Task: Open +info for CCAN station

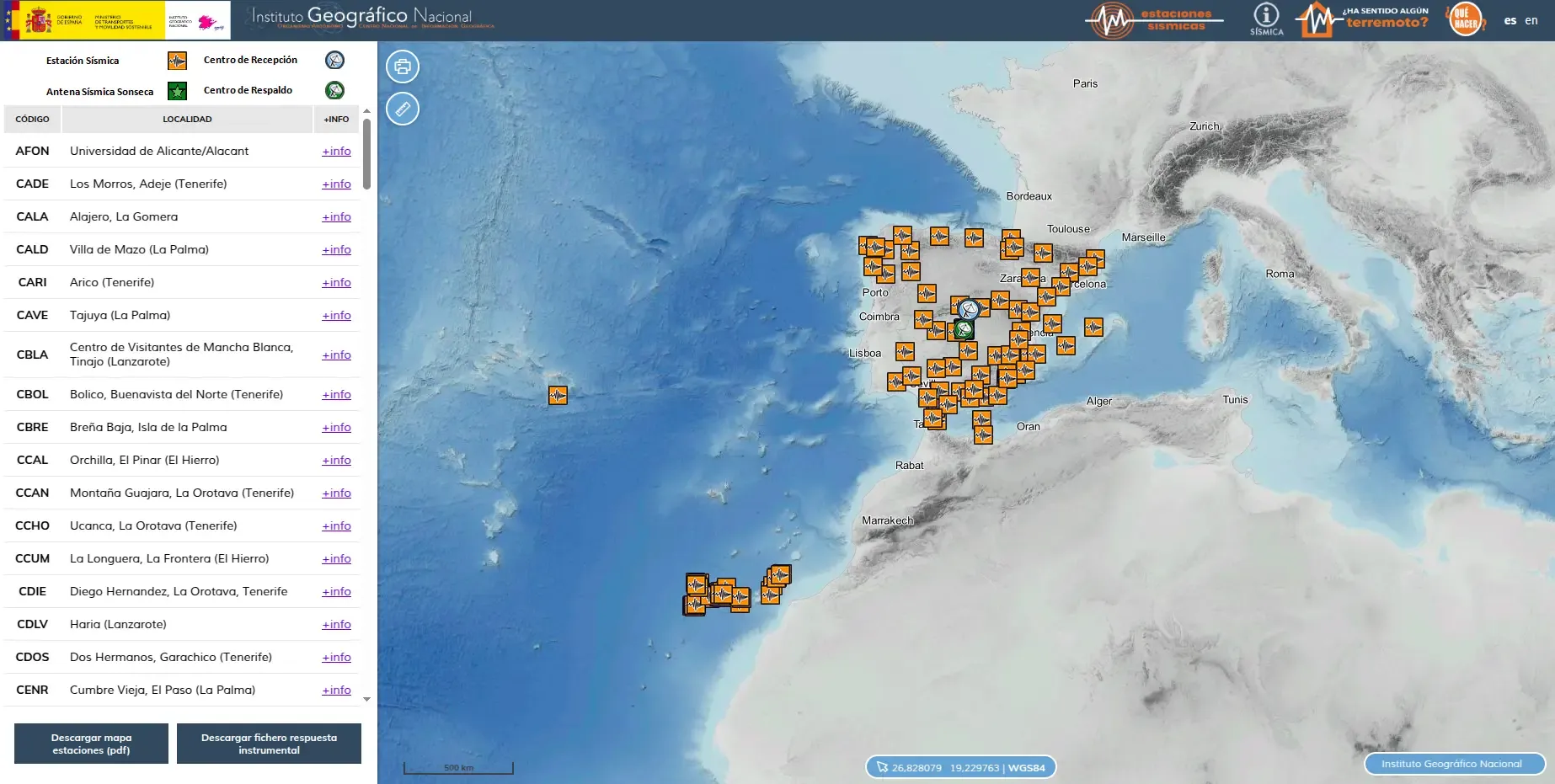Action: tap(336, 493)
